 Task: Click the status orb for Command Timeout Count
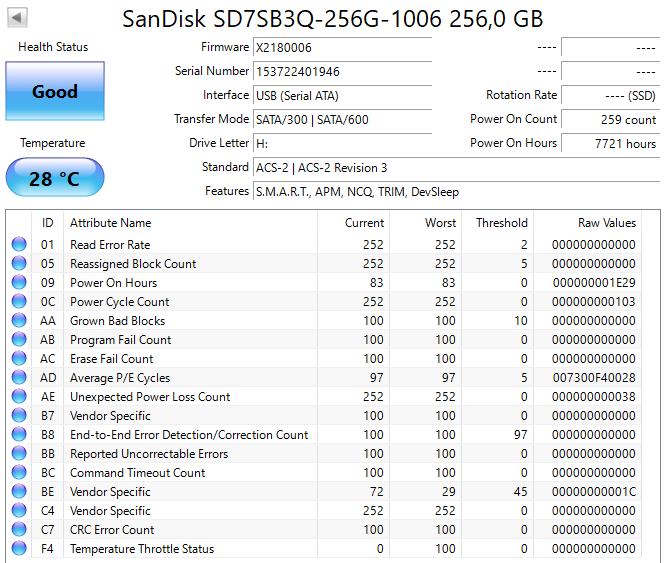click(19, 473)
